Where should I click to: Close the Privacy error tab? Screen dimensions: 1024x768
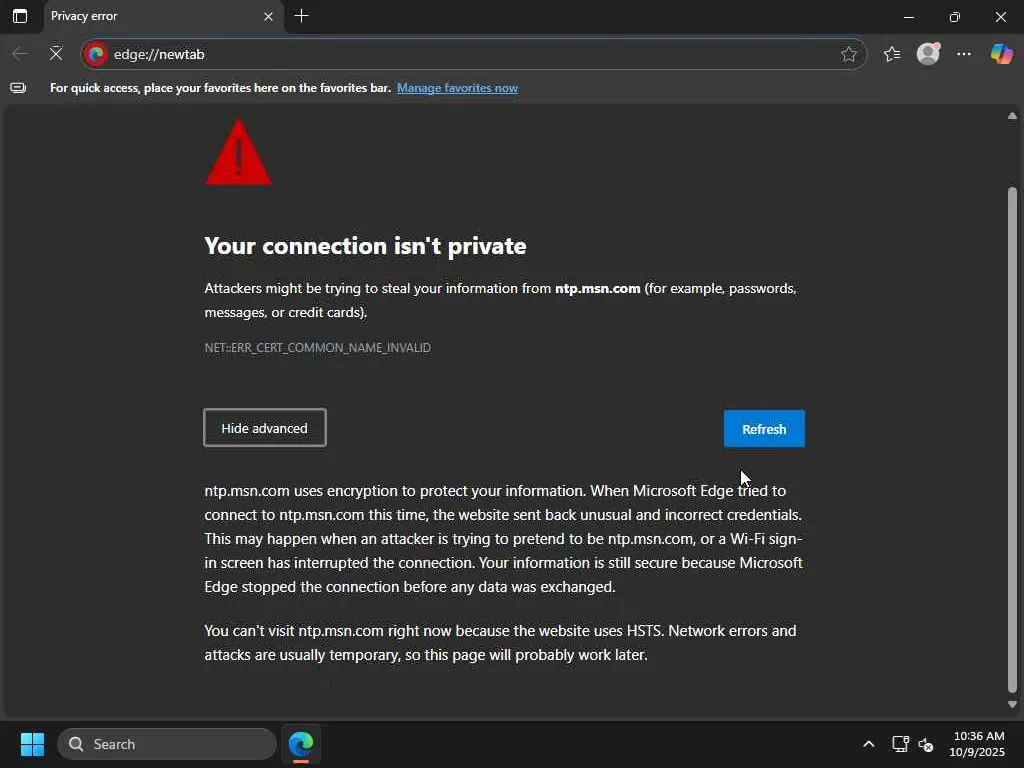pos(268,16)
